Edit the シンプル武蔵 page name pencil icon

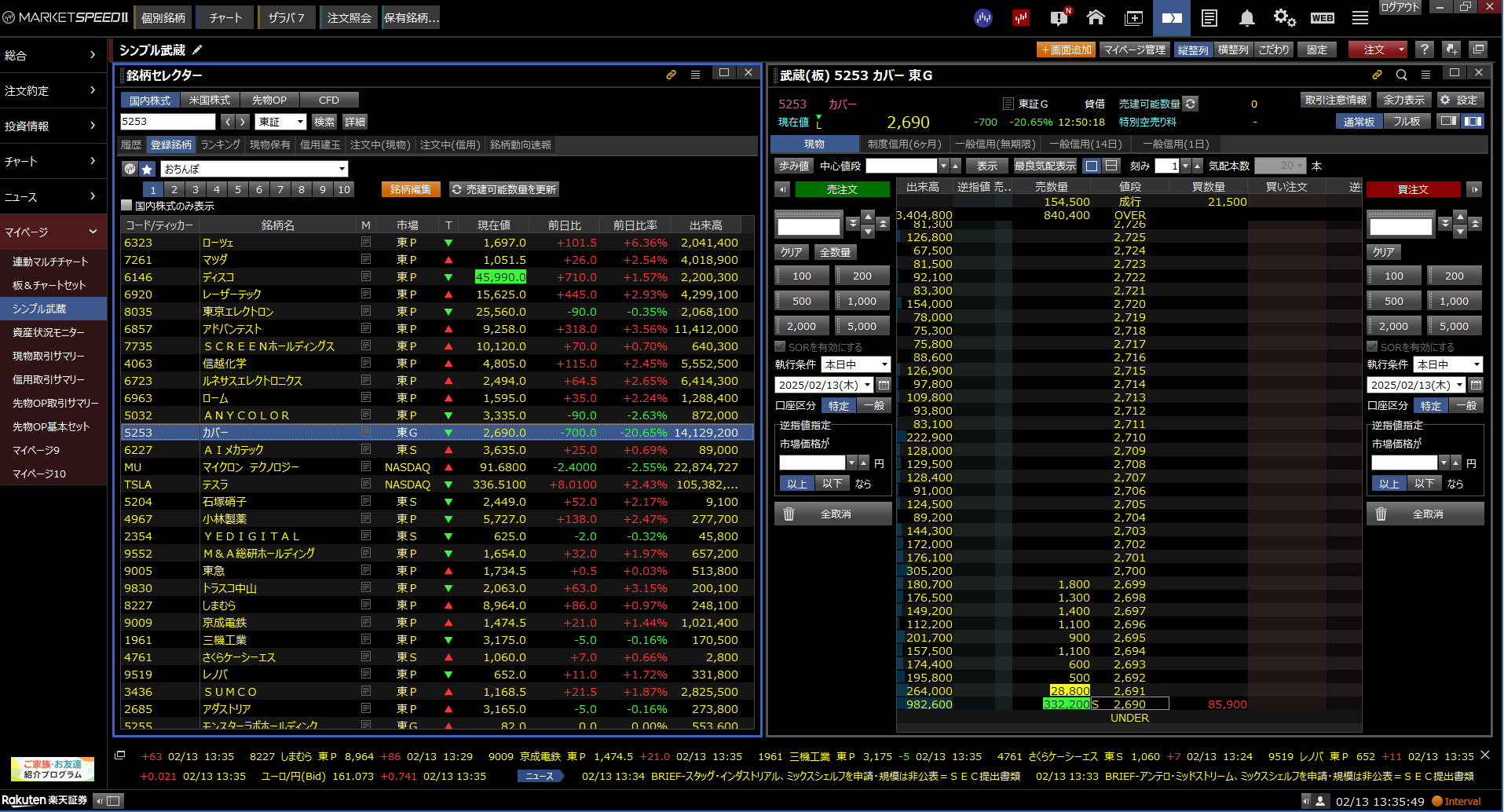(197, 49)
